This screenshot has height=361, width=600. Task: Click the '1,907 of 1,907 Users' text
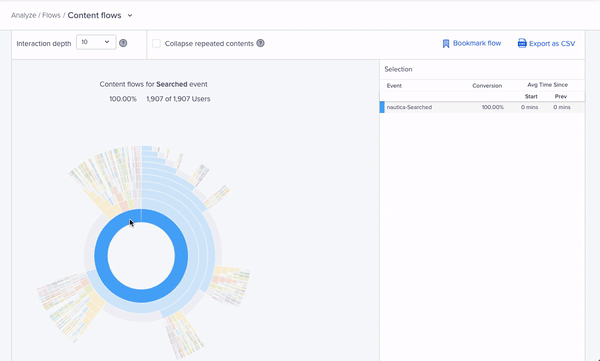tap(178, 99)
